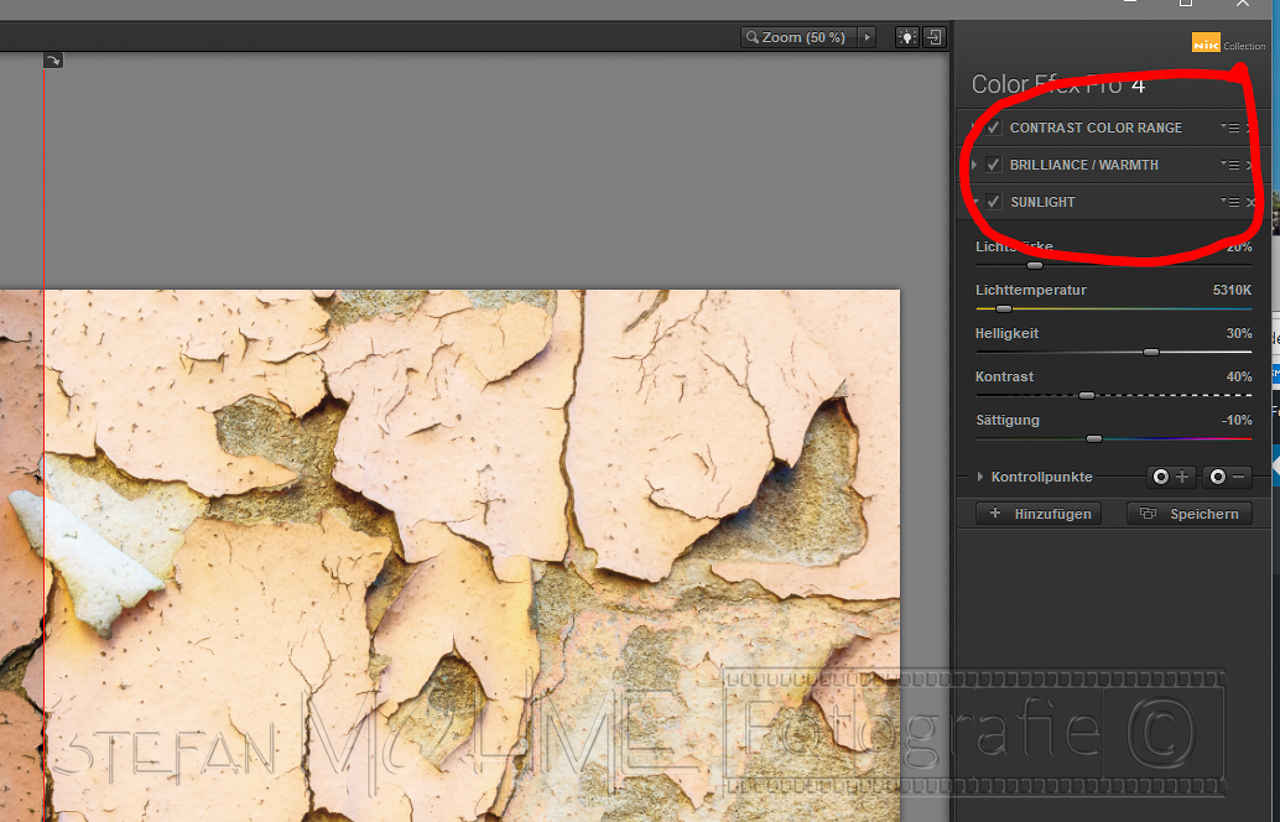The height and width of the screenshot is (822, 1280).
Task: Hide the side panel with the arrow icon
Action: (x=933, y=37)
